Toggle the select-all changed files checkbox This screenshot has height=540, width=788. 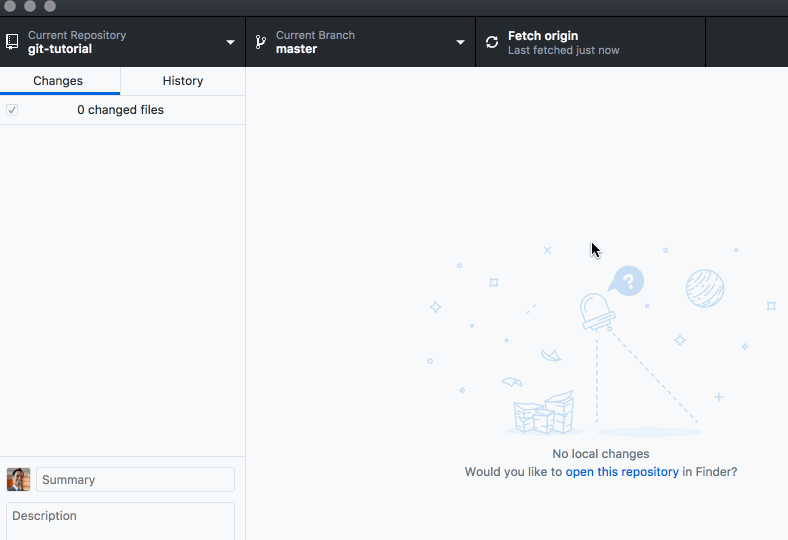(12, 110)
